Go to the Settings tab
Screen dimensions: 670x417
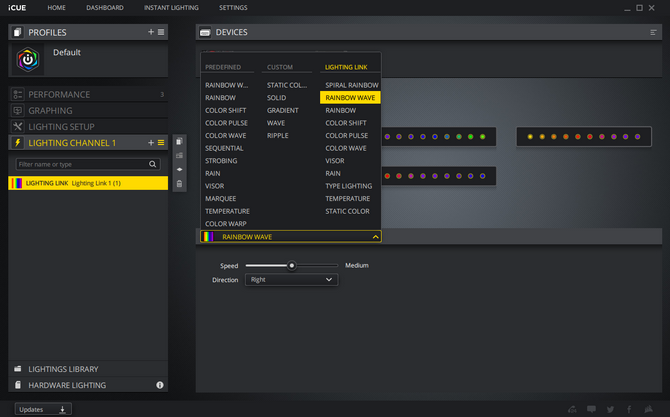pos(233,8)
